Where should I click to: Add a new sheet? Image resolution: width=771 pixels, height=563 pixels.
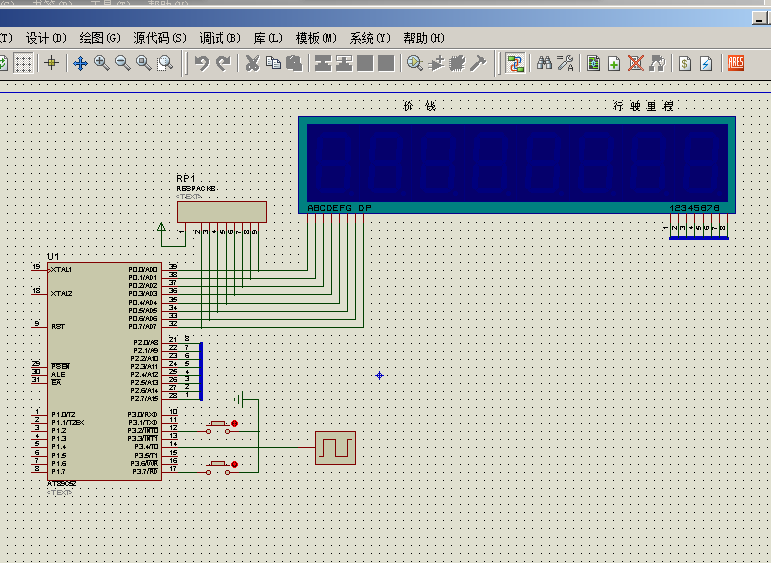pyautogui.click(x=614, y=63)
